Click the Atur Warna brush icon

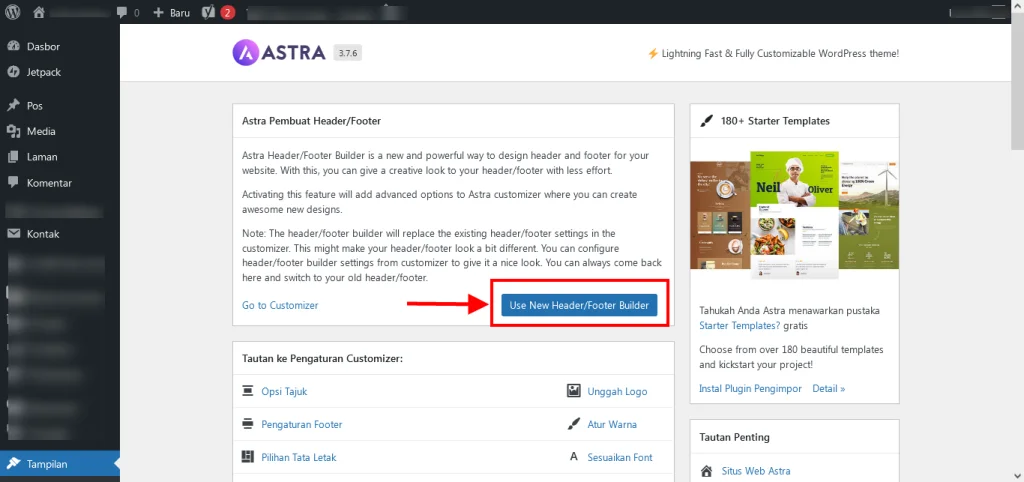click(x=573, y=424)
